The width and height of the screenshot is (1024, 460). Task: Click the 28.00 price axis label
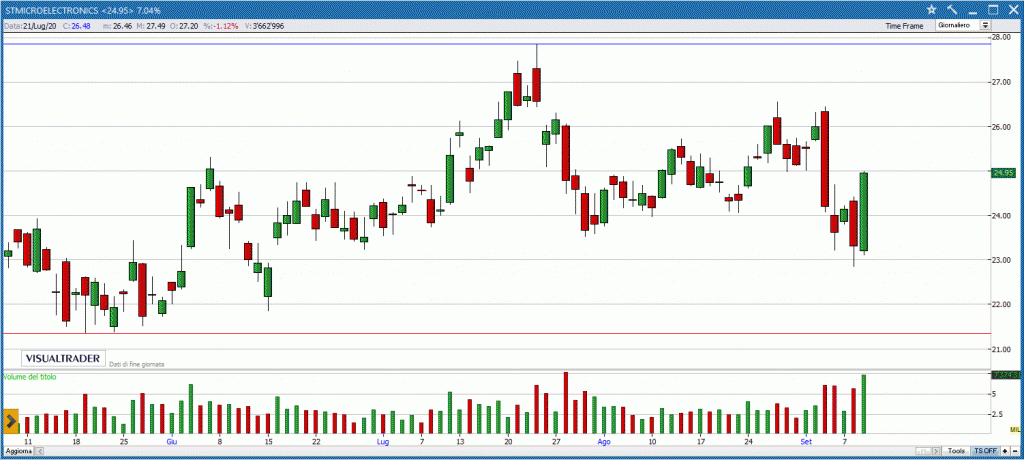click(x=1001, y=38)
